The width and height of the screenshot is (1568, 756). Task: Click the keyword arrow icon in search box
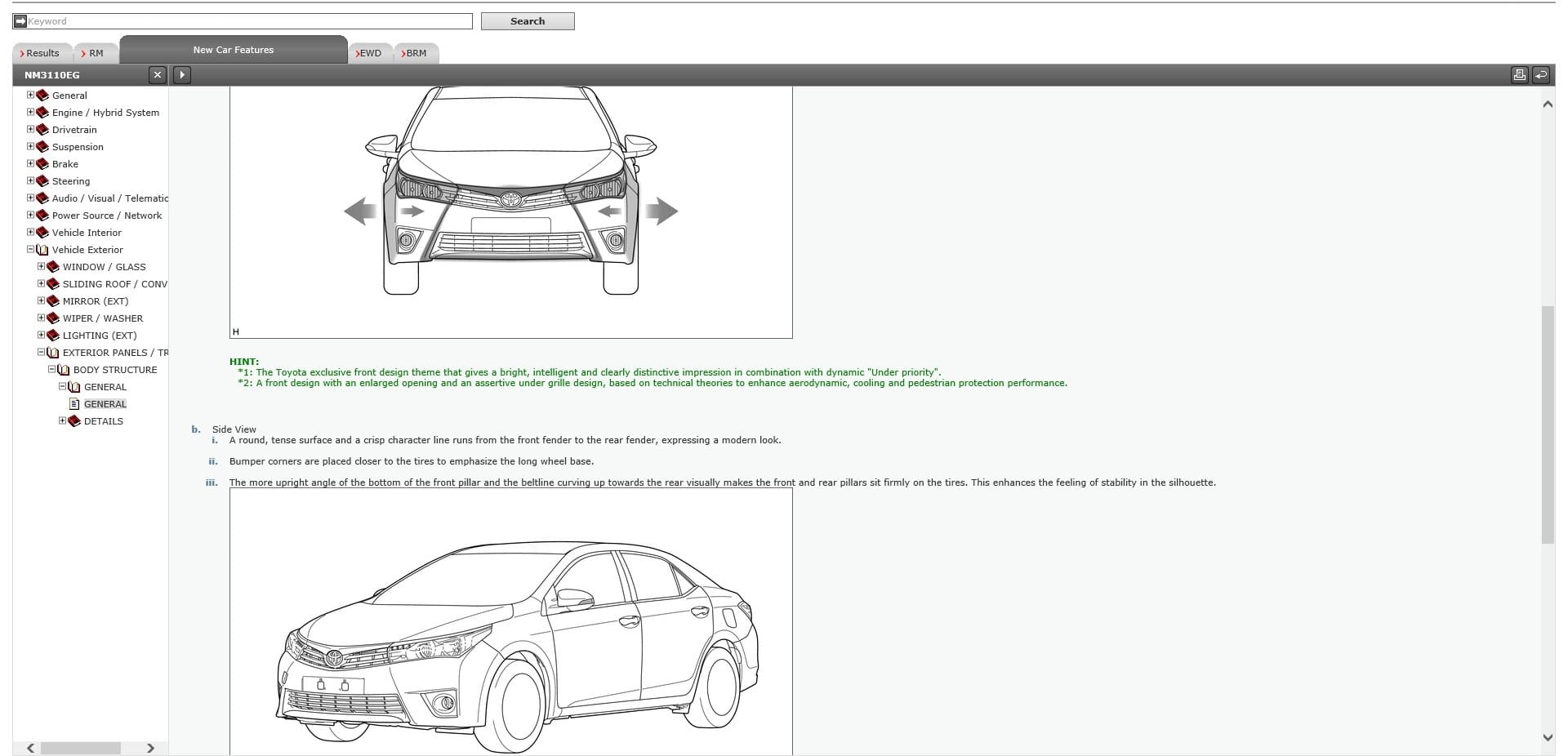point(19,20)
